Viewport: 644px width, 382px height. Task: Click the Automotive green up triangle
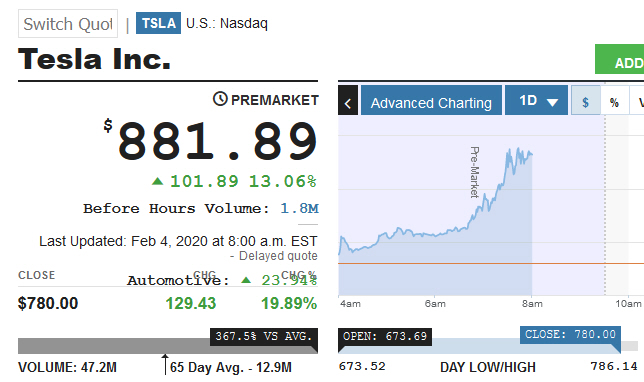[246, 280]
